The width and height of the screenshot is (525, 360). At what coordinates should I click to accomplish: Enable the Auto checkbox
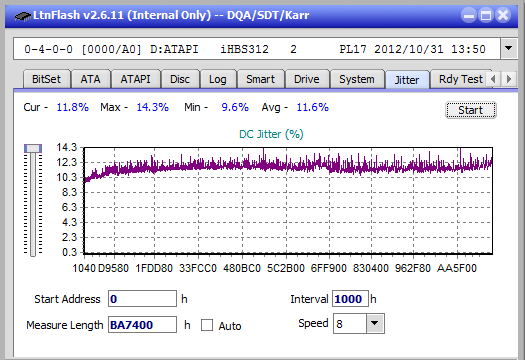pyautogui.click(x=207, y=325)
